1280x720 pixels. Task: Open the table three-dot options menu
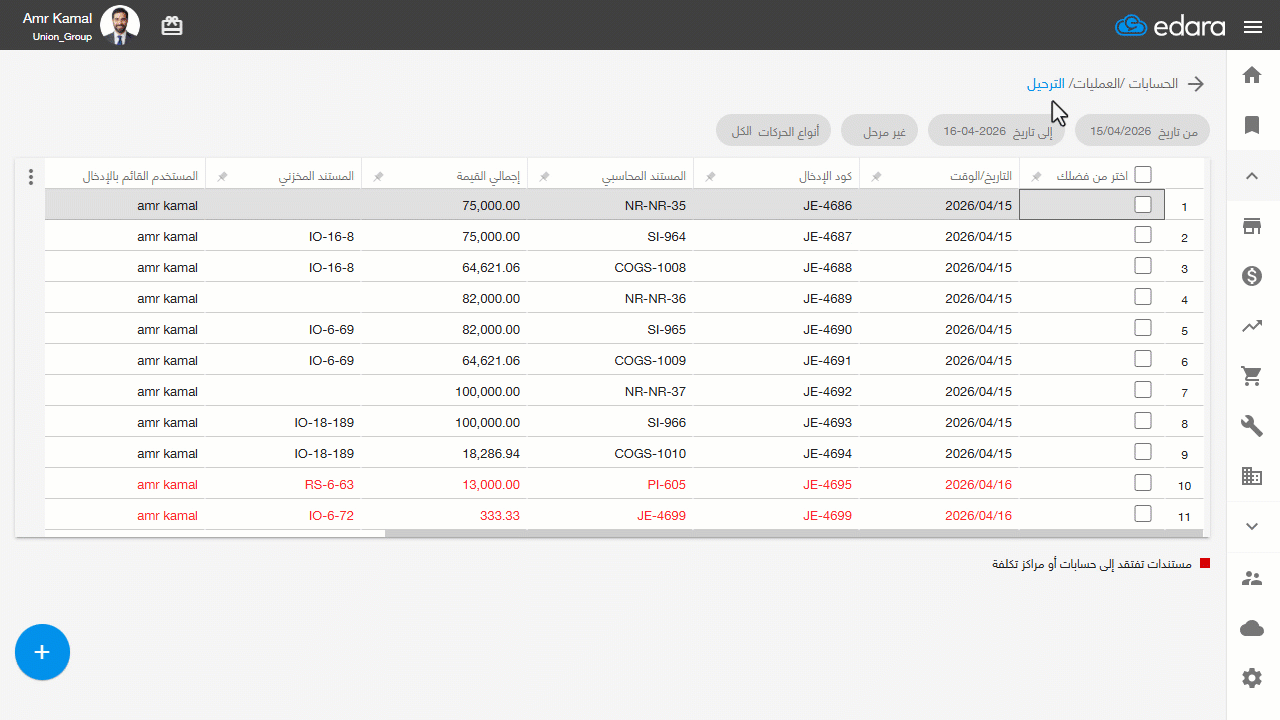pyautogui.click(x=31, y=177)
